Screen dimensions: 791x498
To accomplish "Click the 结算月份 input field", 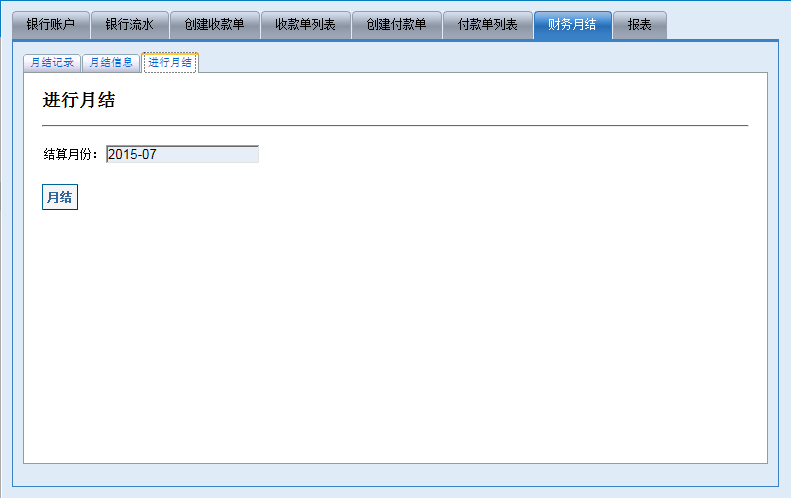I will tap(182, 154).
